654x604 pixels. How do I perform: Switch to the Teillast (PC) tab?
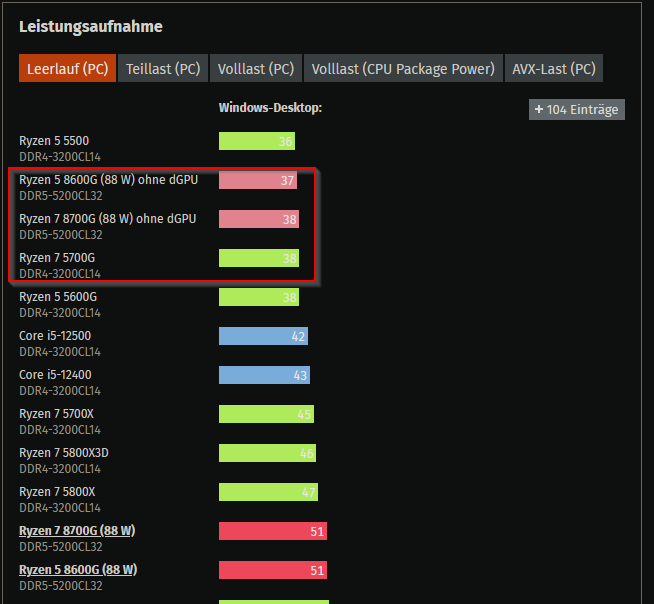click(x=163, y=68)
